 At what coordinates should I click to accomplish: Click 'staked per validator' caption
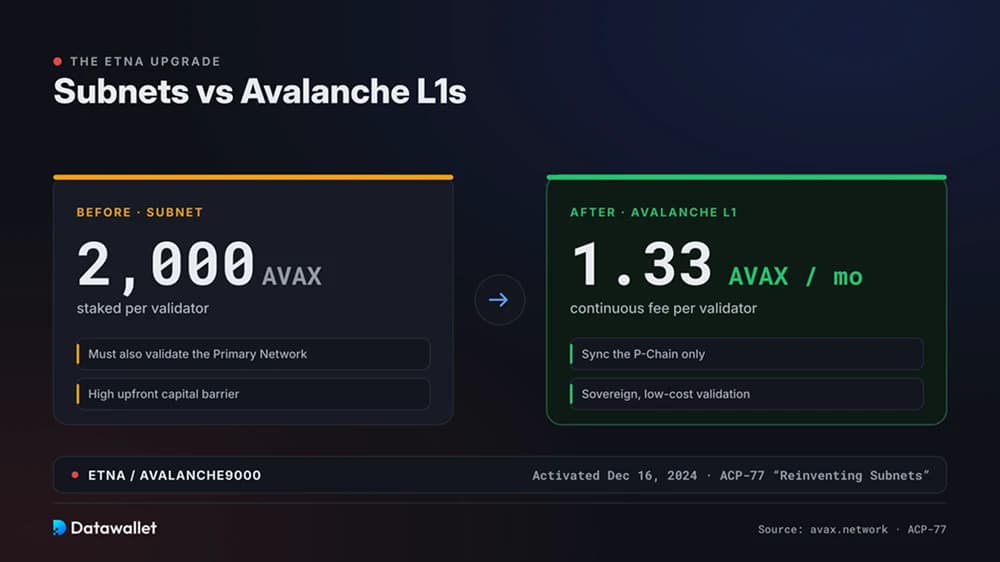[142, 308]
